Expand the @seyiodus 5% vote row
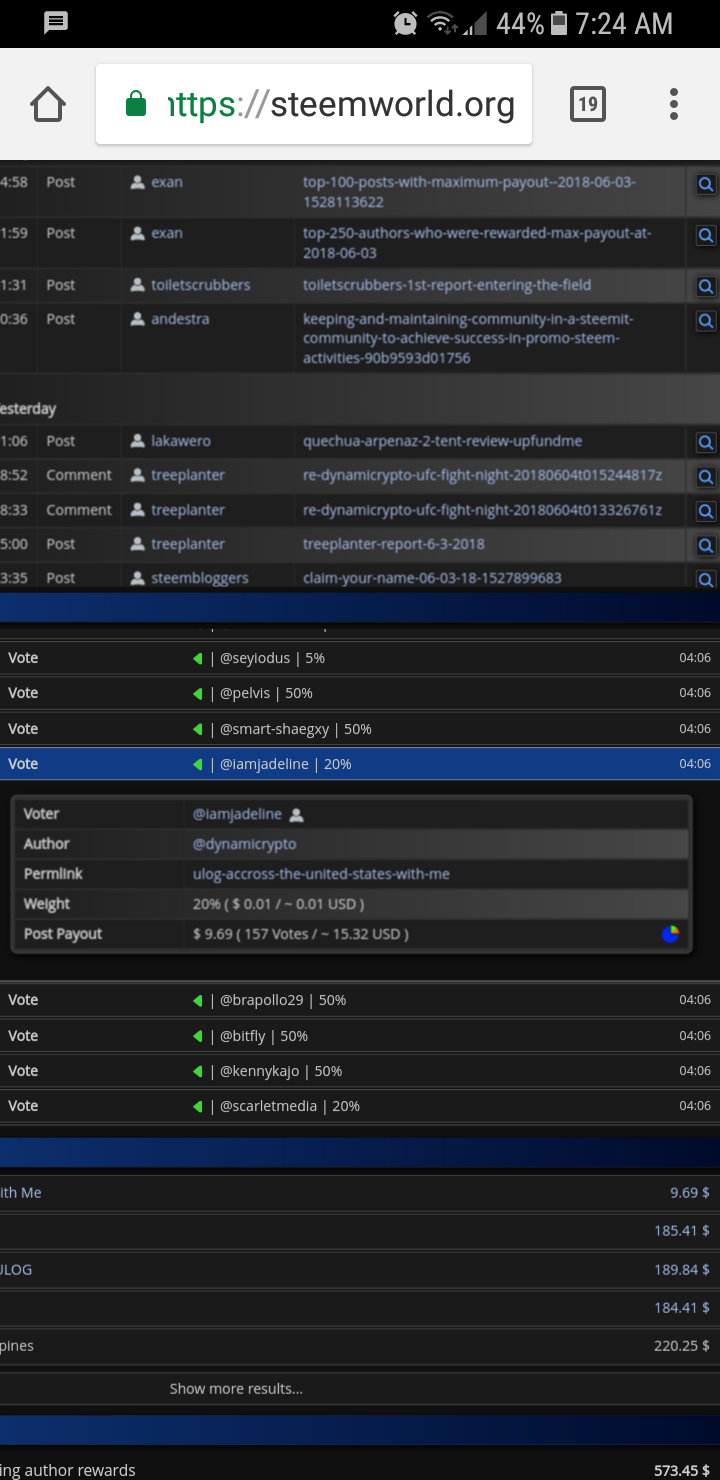720x1480 pixels. pyautogui.click(x=360, y=658)
